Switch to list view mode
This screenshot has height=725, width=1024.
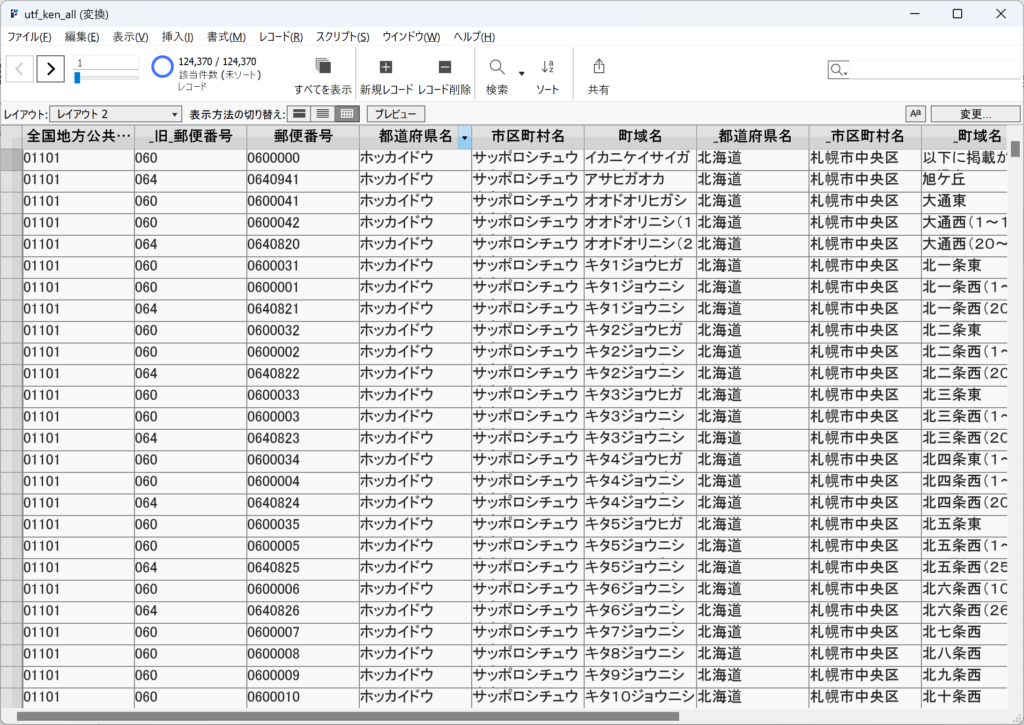tap(323, 114)
